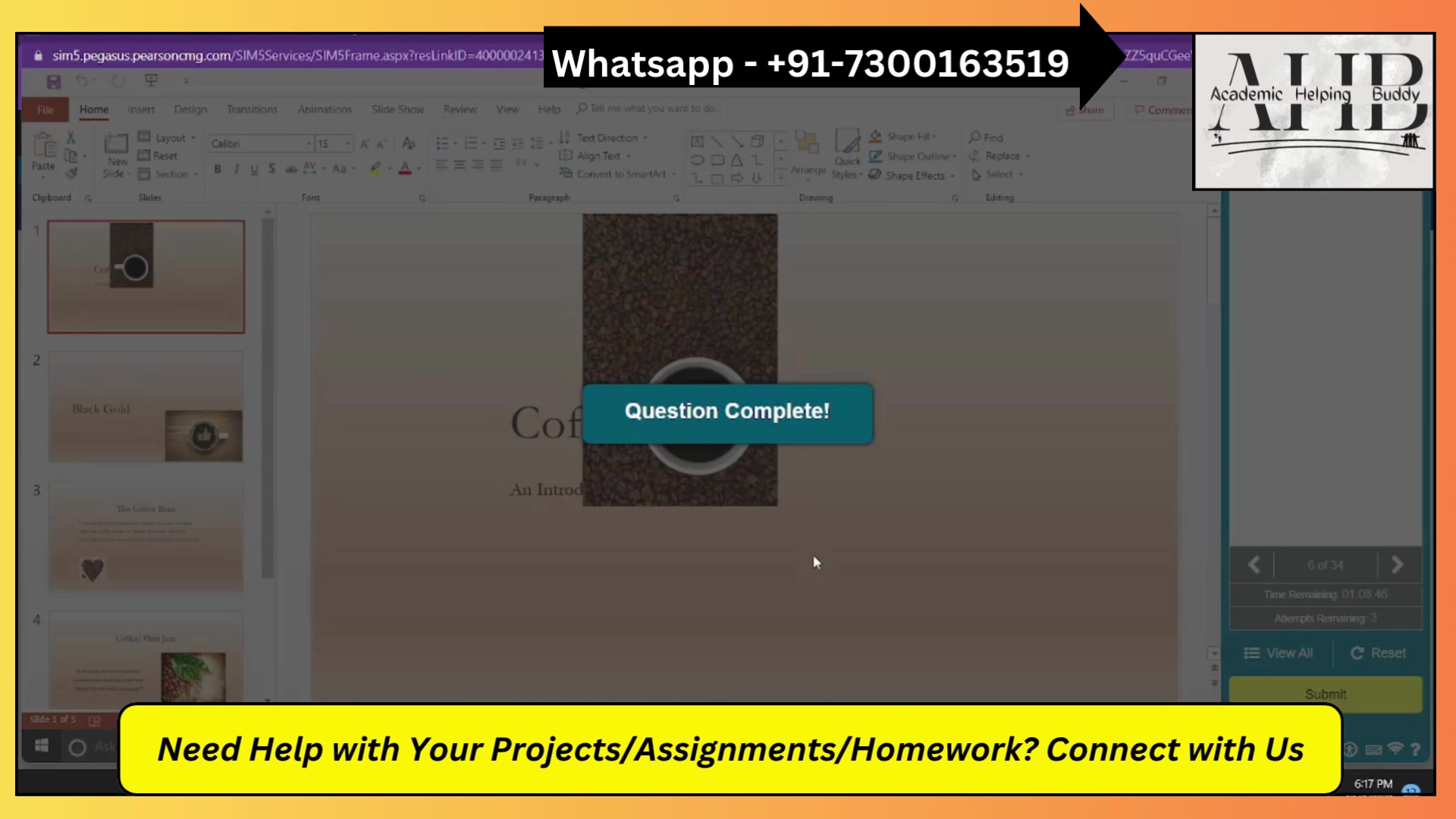
Task: Select the Text Box shape in gallery
Action: coord(697,141)
